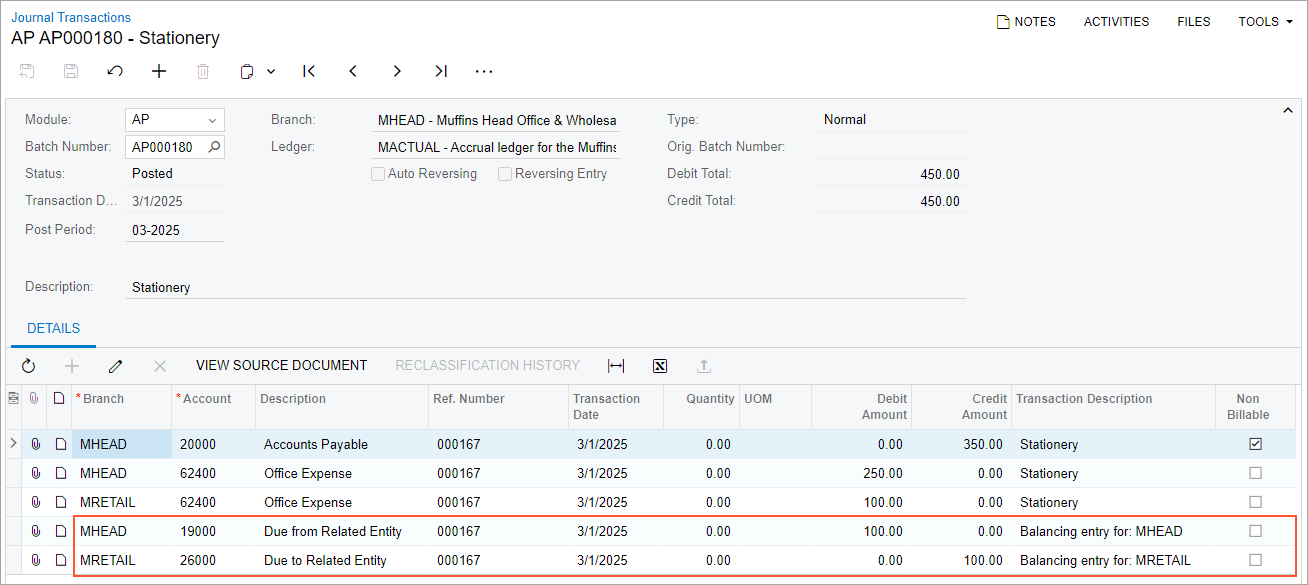Toggle Non Billable for Accounts Payable row

pyautogui.click(x=1255, y=444)
